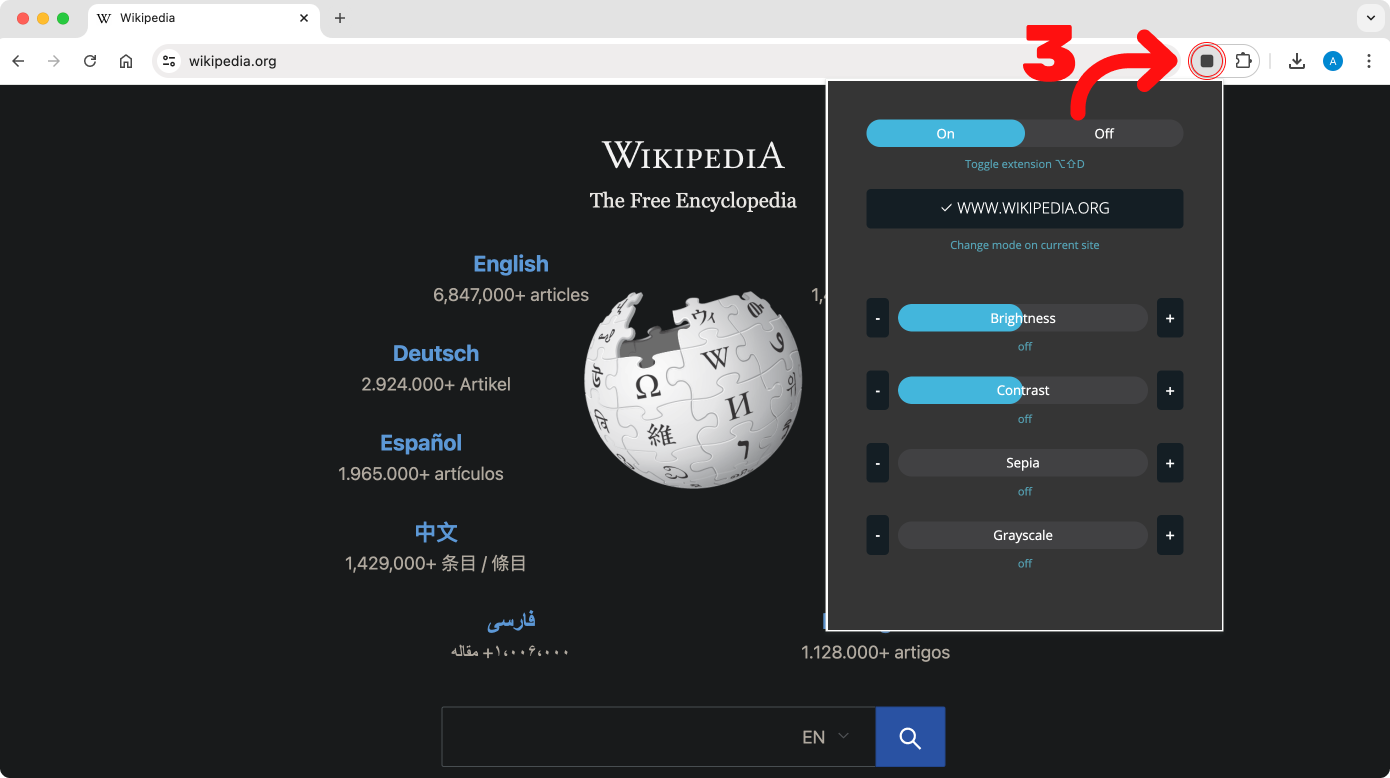Screen dimensions: 1390x778
Task: Go back with the back arrow
Action: [x=18, y=61]
